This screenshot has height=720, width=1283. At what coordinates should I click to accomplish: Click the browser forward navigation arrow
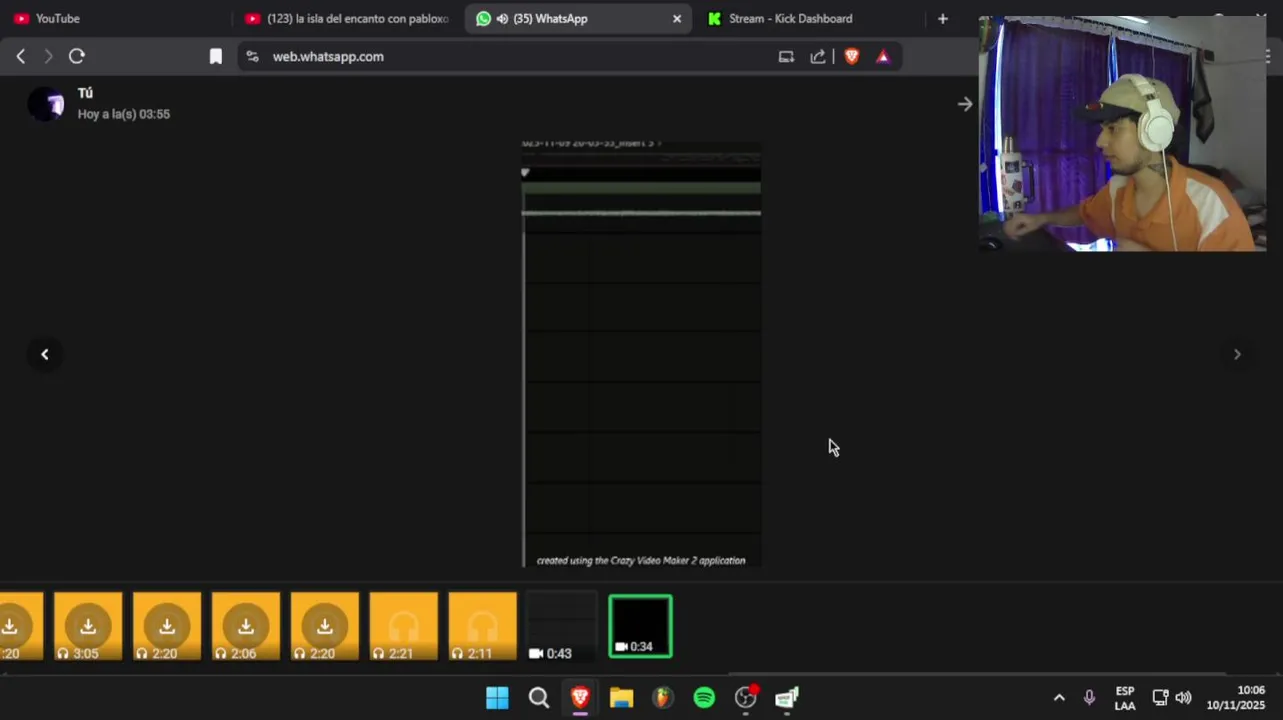coord(48,57)
